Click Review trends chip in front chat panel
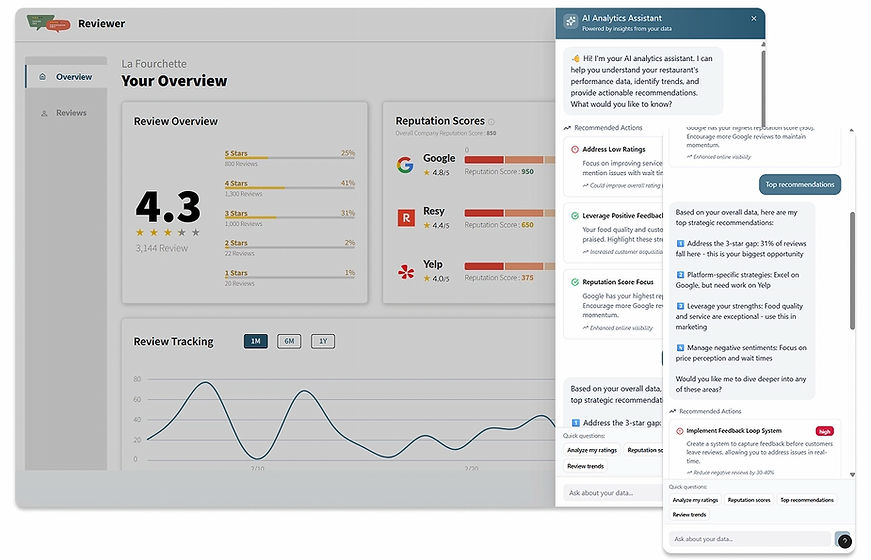This screenshot has width=871, height=560. [x=689, y=514]
